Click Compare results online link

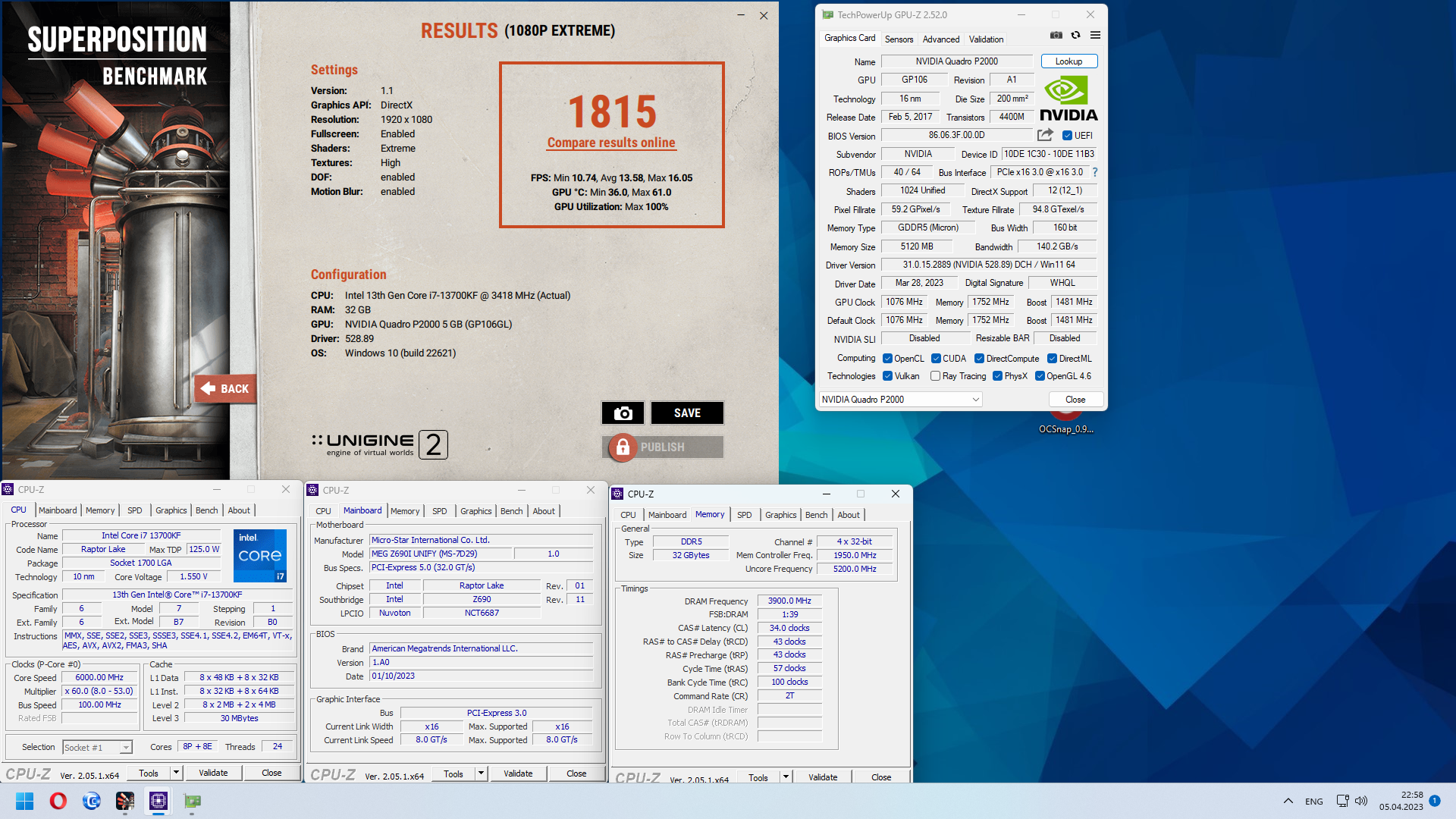tap(611, 143)
